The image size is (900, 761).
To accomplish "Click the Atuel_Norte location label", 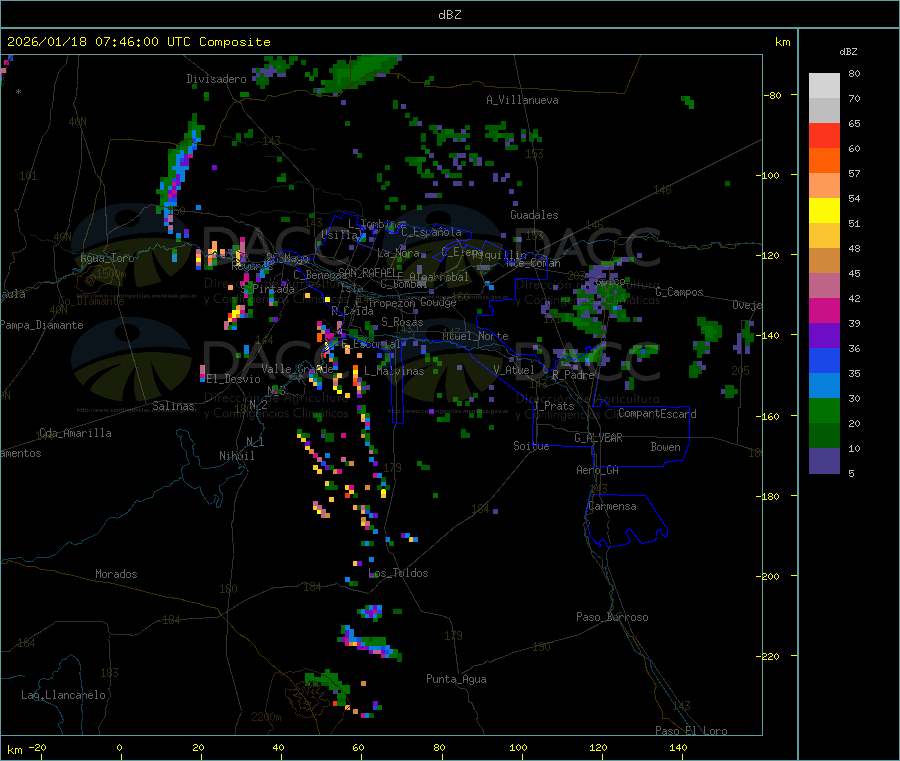I will (x=475, y=336).
